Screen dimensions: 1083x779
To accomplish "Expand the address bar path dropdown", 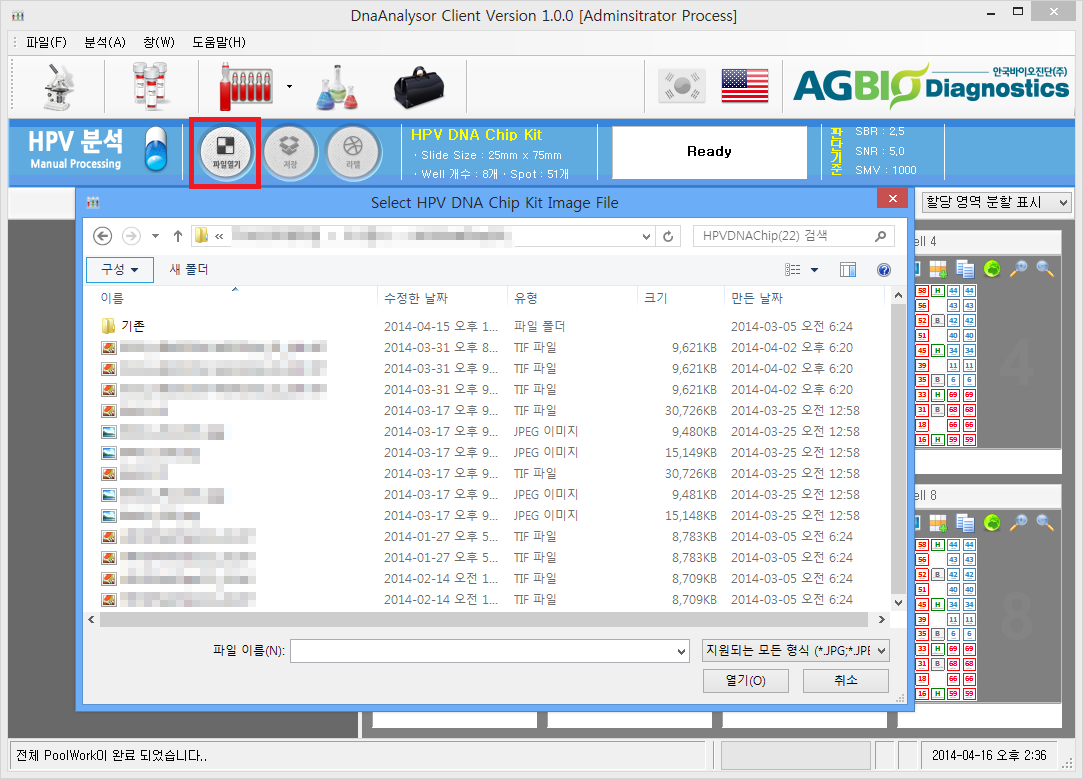I will point(646,236).
